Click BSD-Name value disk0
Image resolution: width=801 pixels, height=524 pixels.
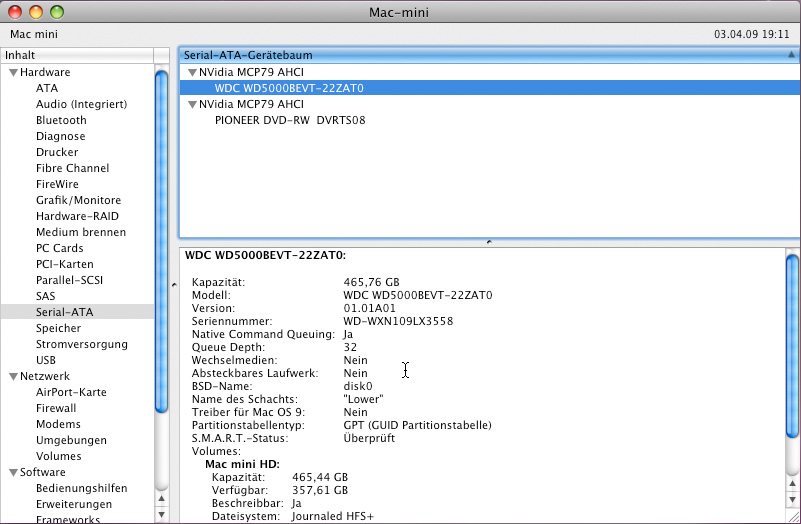tap(358, 386)
